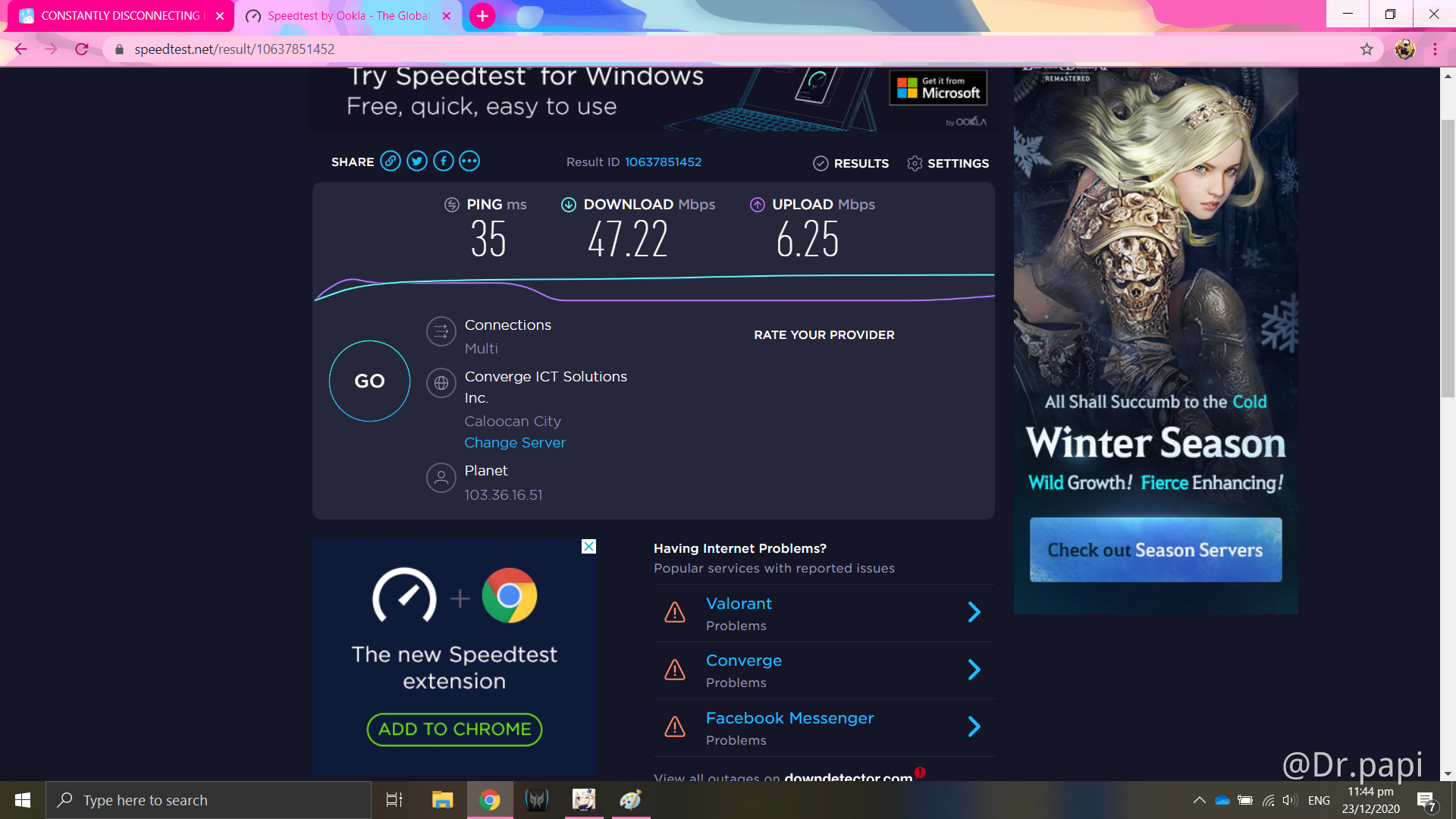Click the share via Facebook icon
The image size is (1456, 819).
click(x=443, y=161)
